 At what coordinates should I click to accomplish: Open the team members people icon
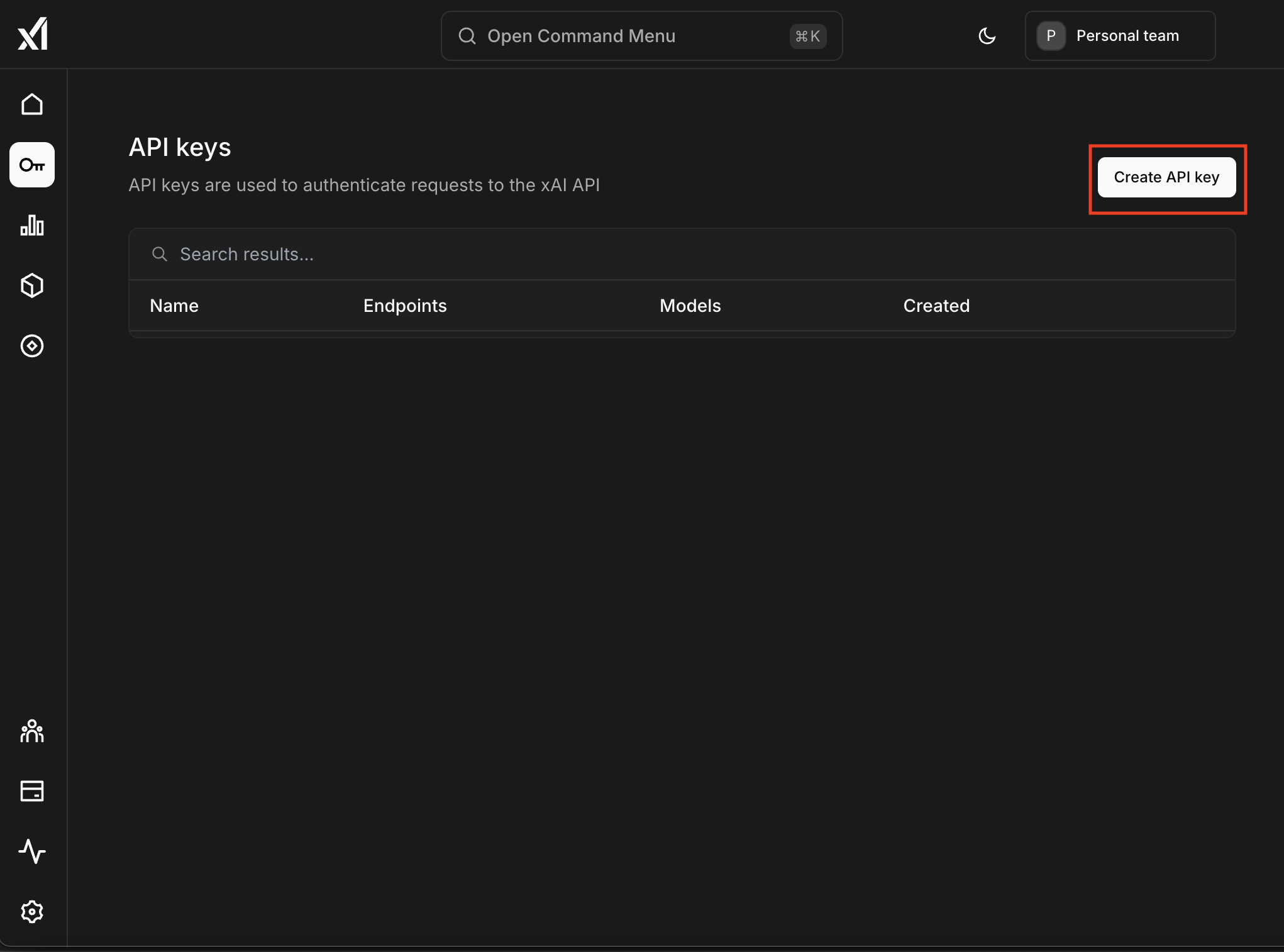tap(32, 731)
